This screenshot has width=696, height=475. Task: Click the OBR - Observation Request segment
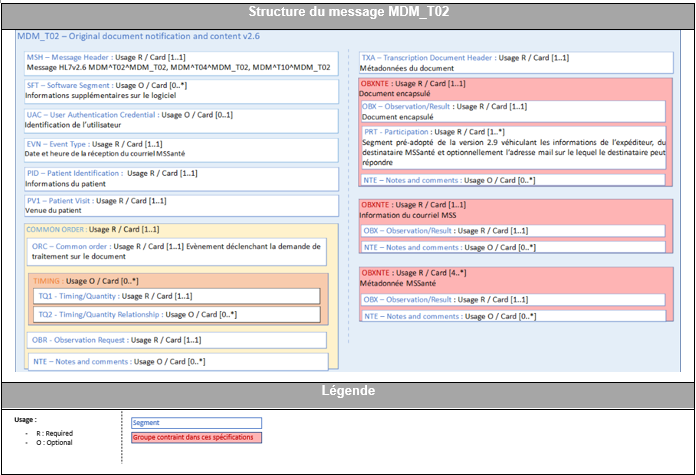[177, 340]
